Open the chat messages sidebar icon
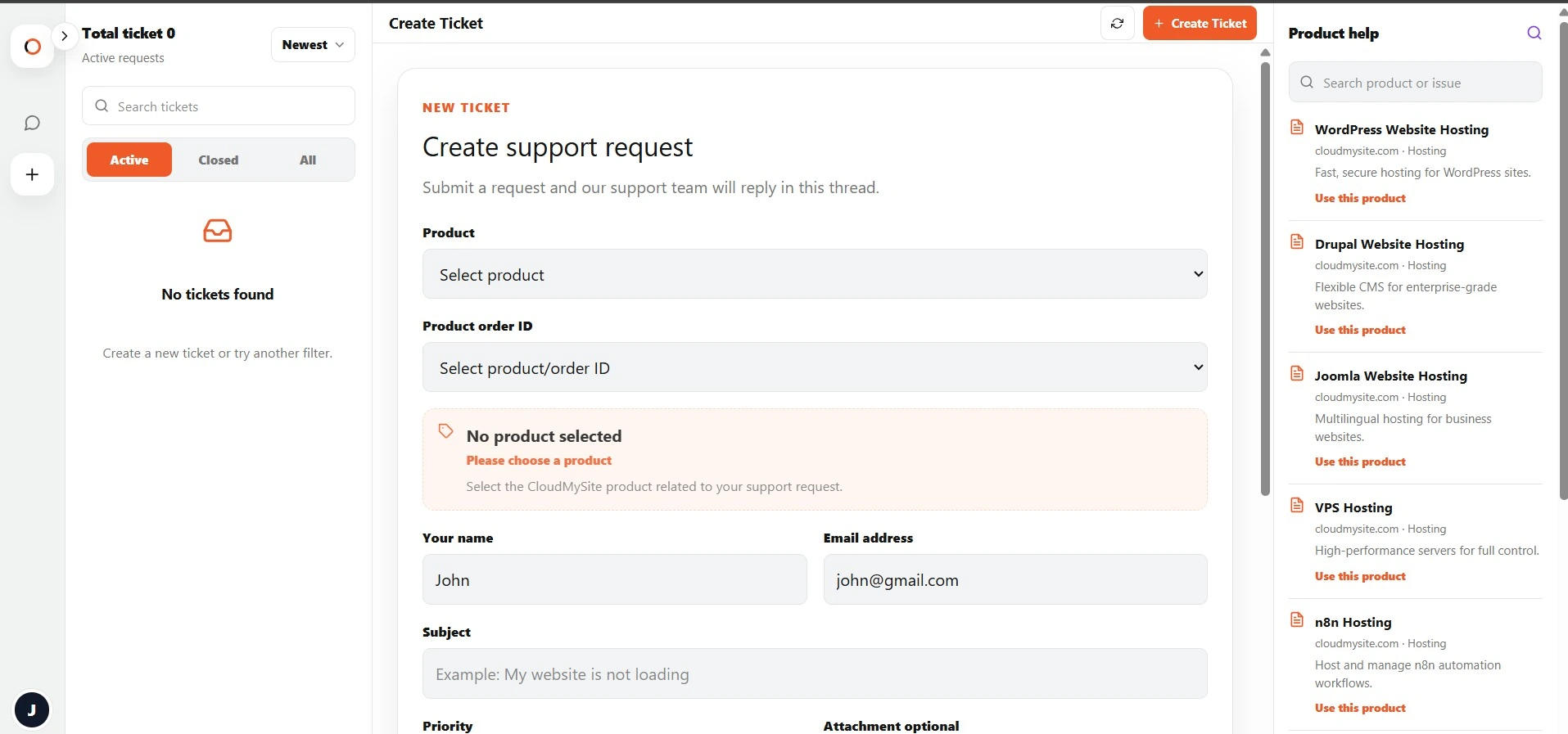The width and height of the screenshot is (1568, 734). [x=32, y=123]
